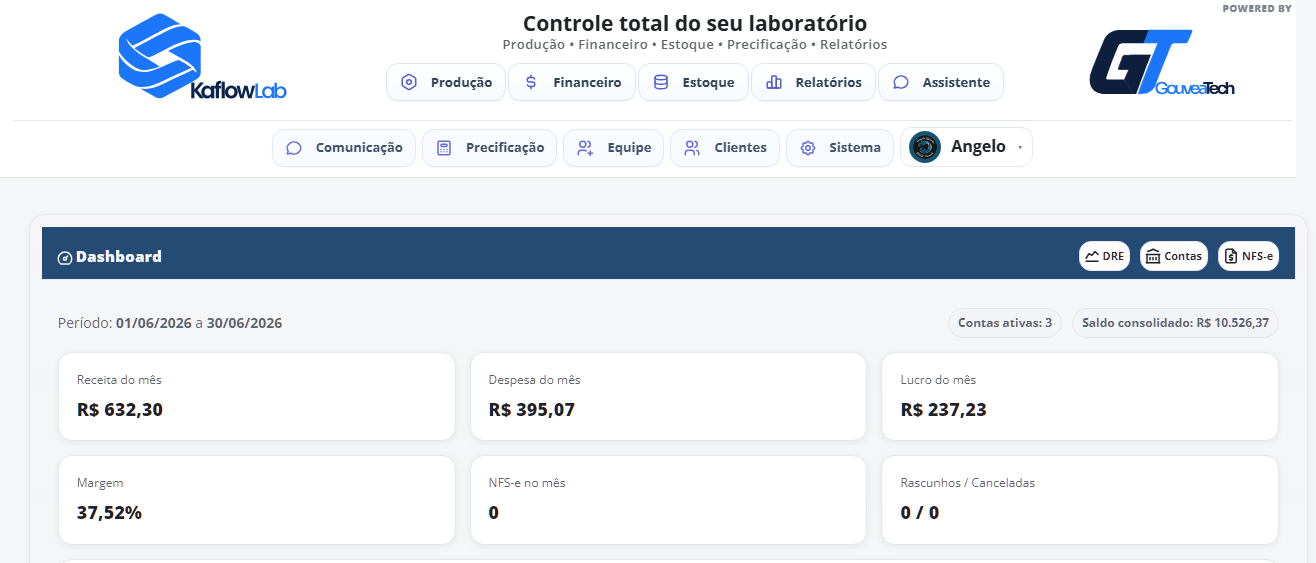Select the Despesa do mês card
The width and height of the screenshot is (1316, 563).
click(x=668, y=396)
